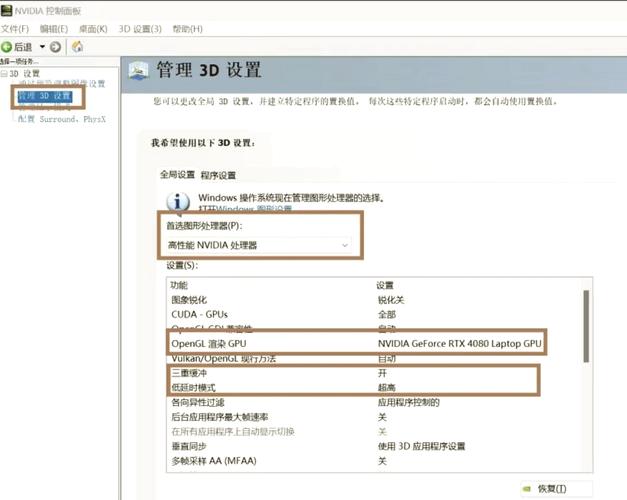Open the Back history dropdown arrow
The image size is (627, 500).
coord(42,47)
